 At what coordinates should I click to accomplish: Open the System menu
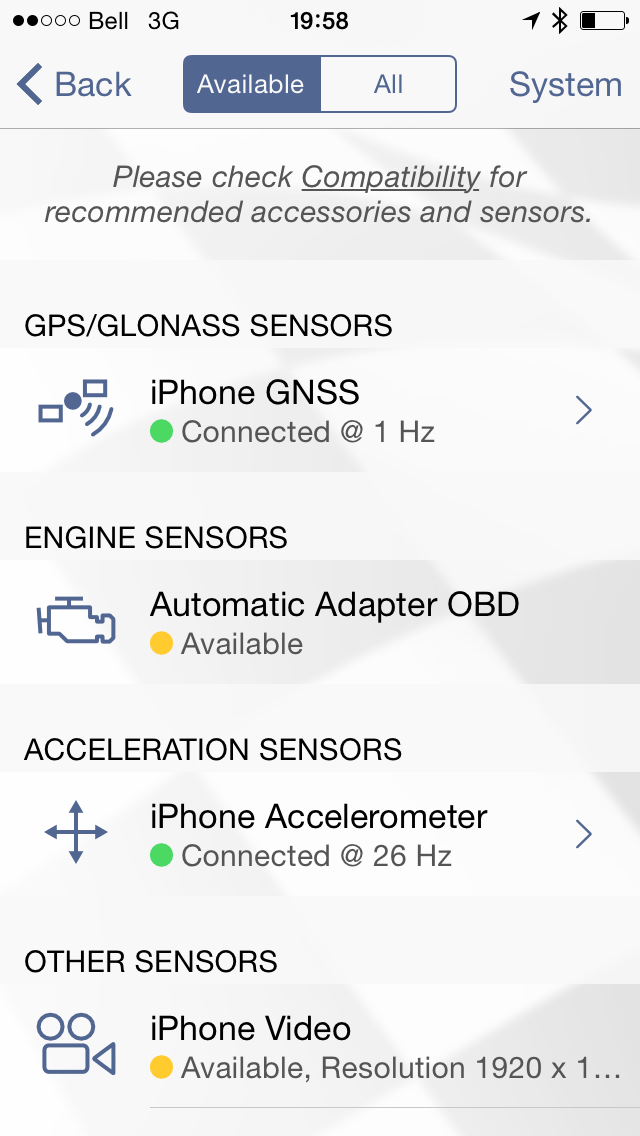565,84
